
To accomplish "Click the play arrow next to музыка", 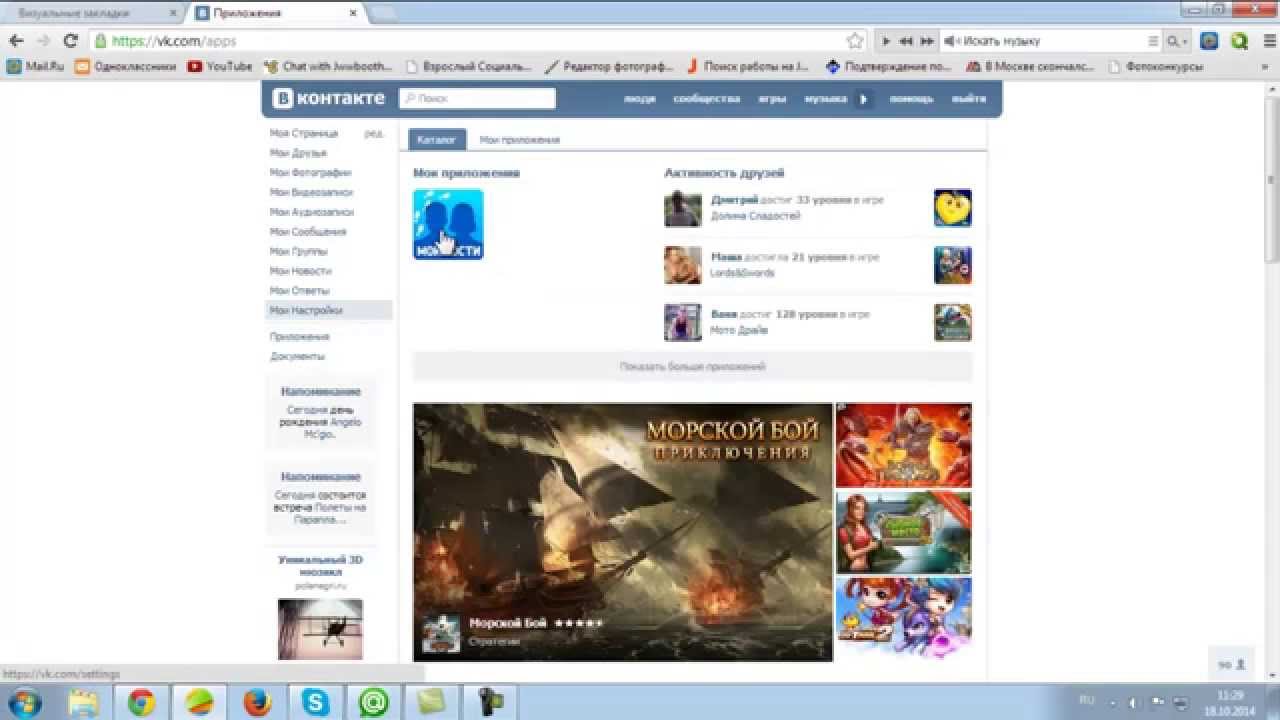I will 864,99.
